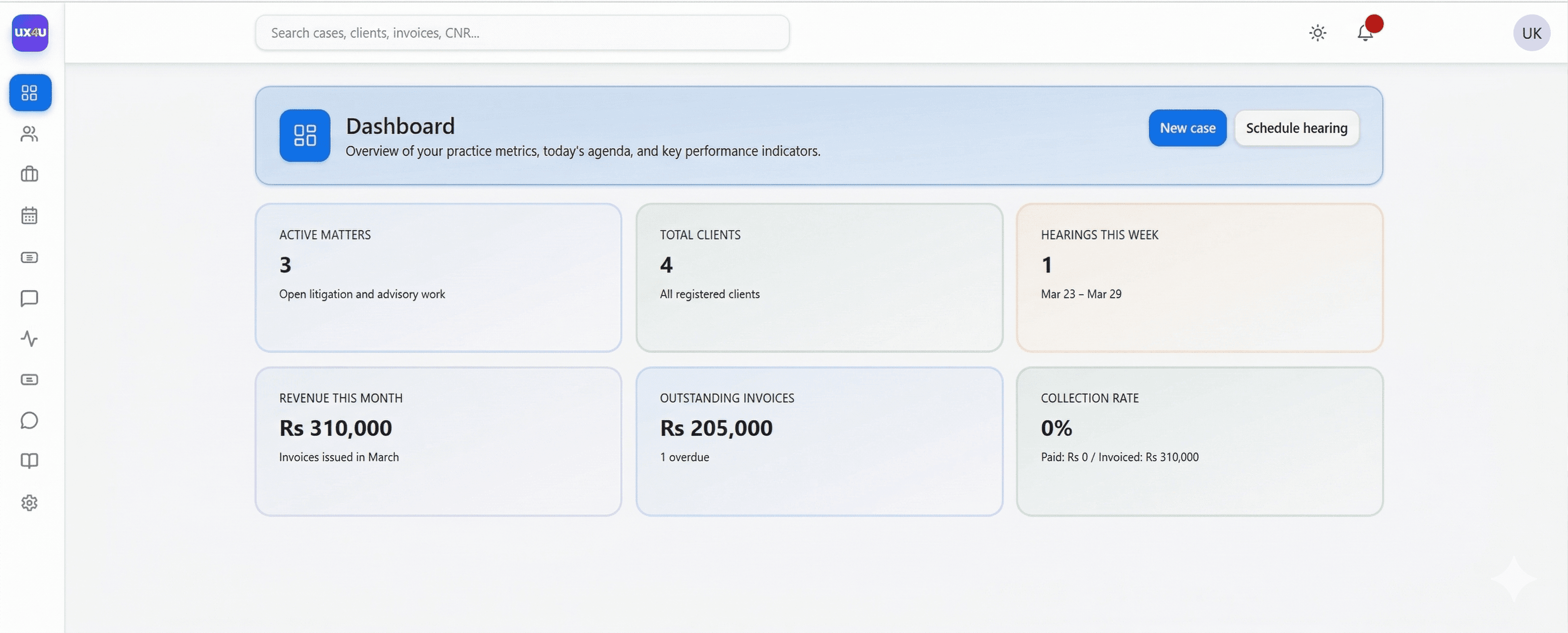
Task: Click the Rs 205,000 outstanding value
Action: click(716, 428)
